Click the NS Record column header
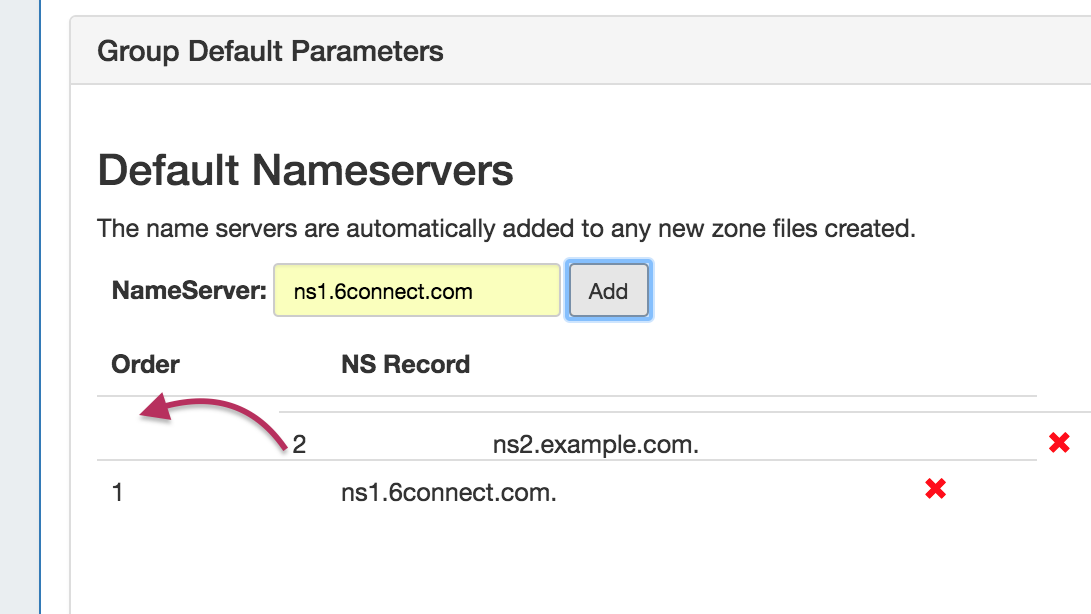 405,364
